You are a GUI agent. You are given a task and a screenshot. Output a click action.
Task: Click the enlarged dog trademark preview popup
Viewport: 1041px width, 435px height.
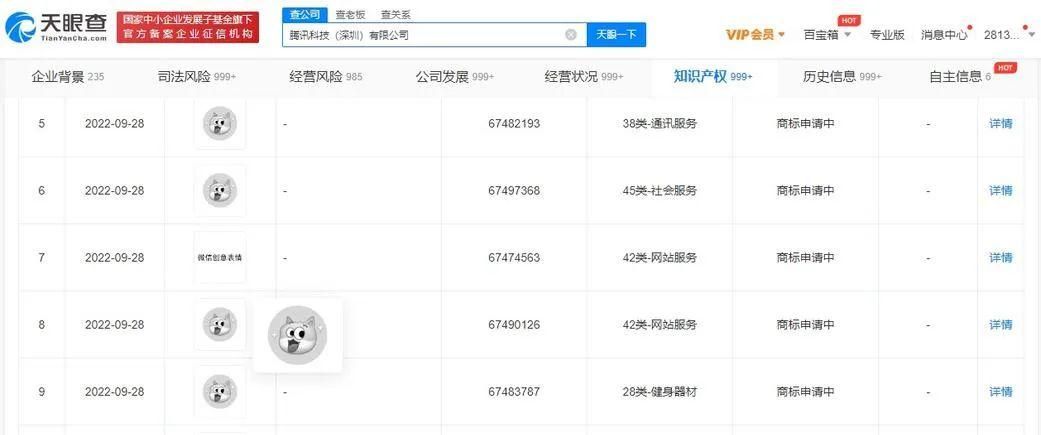click(297, 335)
